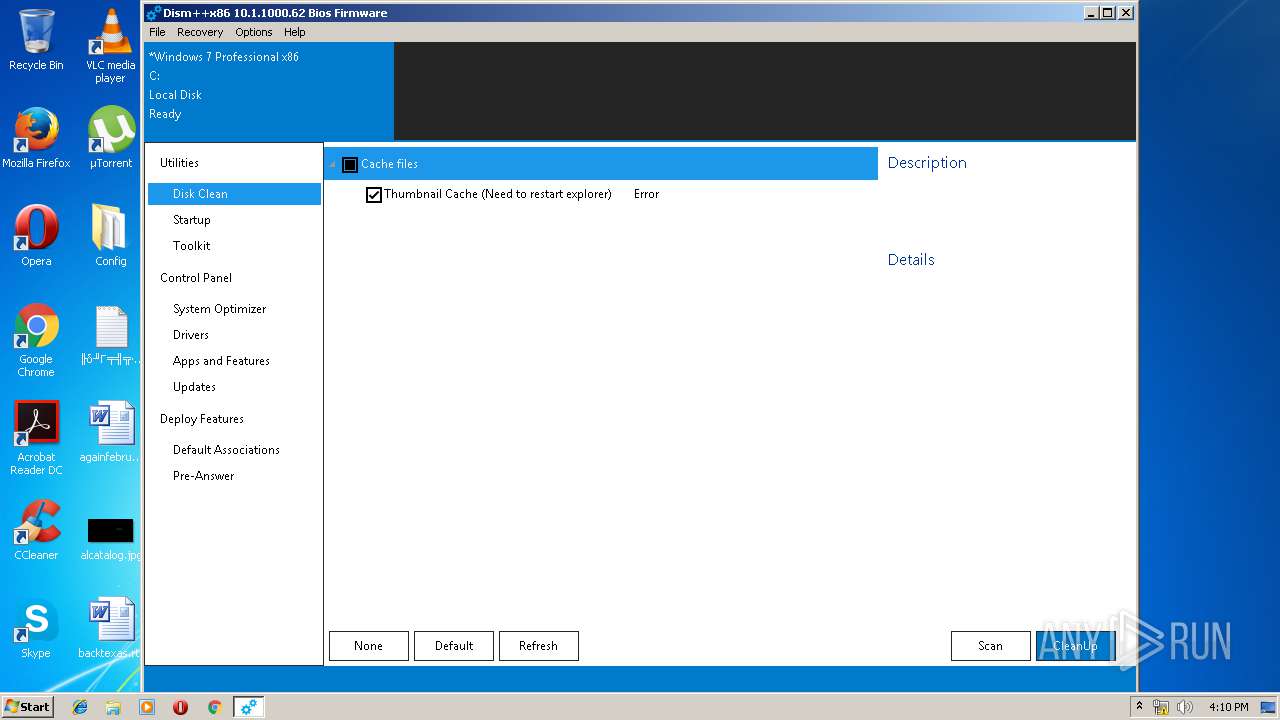Click the Start button on taskbar
The width and height of the screenshot is (1280, 720).
coord(28,707)
